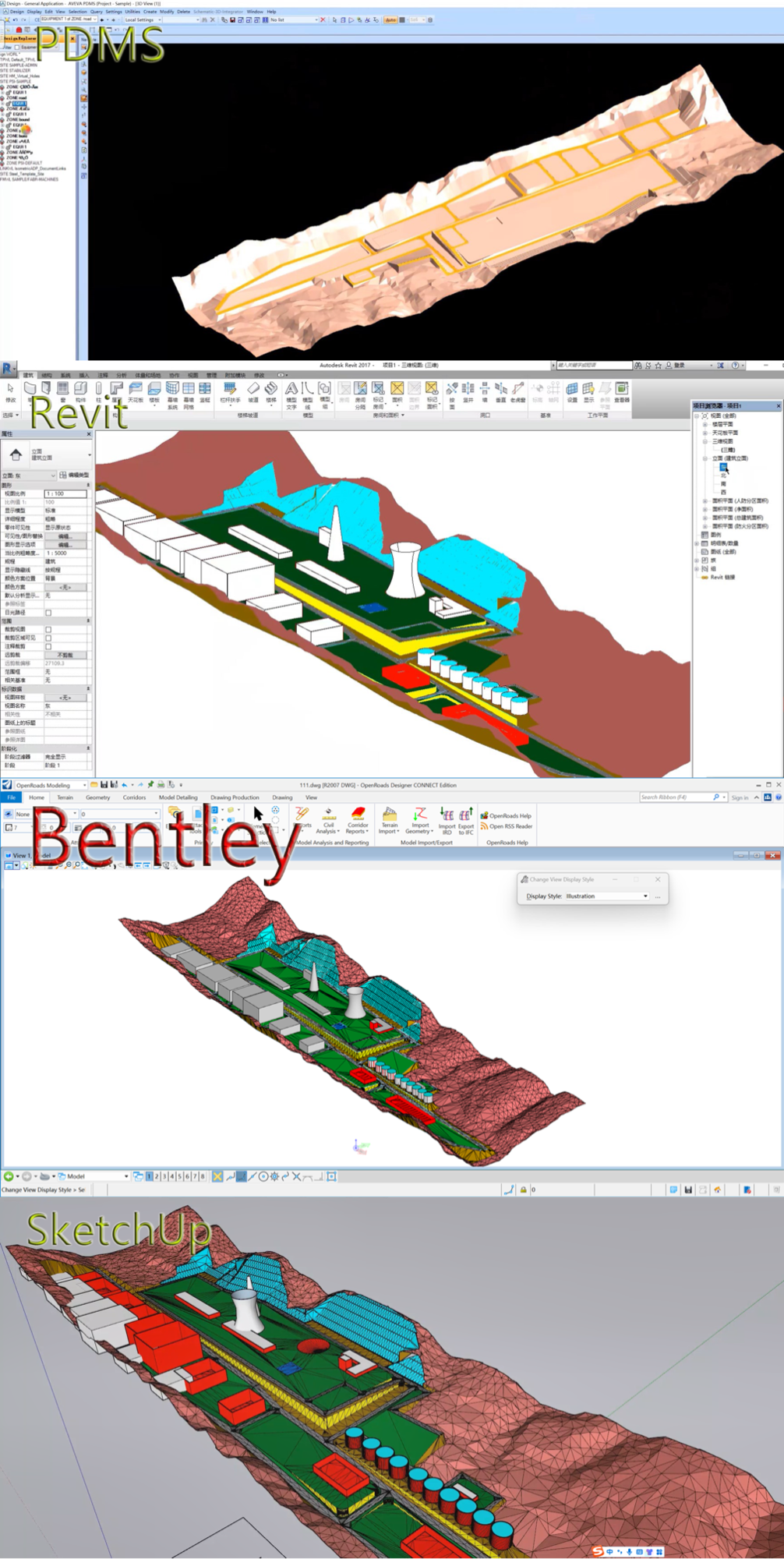Enable the 裁剪视图 checkbox
The image size is (784, 1559).
48,629
